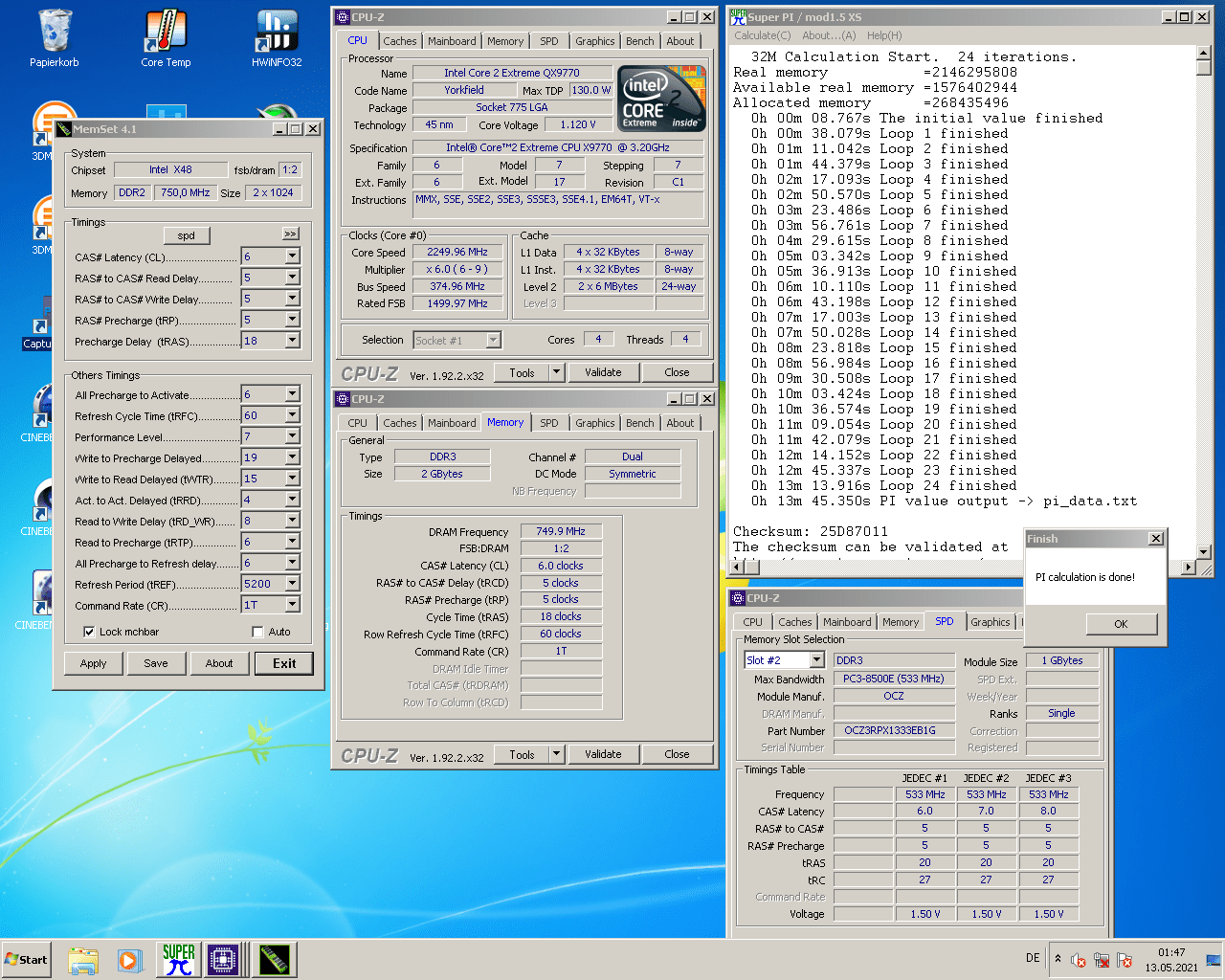Viewport: 1225px width, 980px height.
Task: Click the spd button in MemSet
Action: (x=187, y=235)
